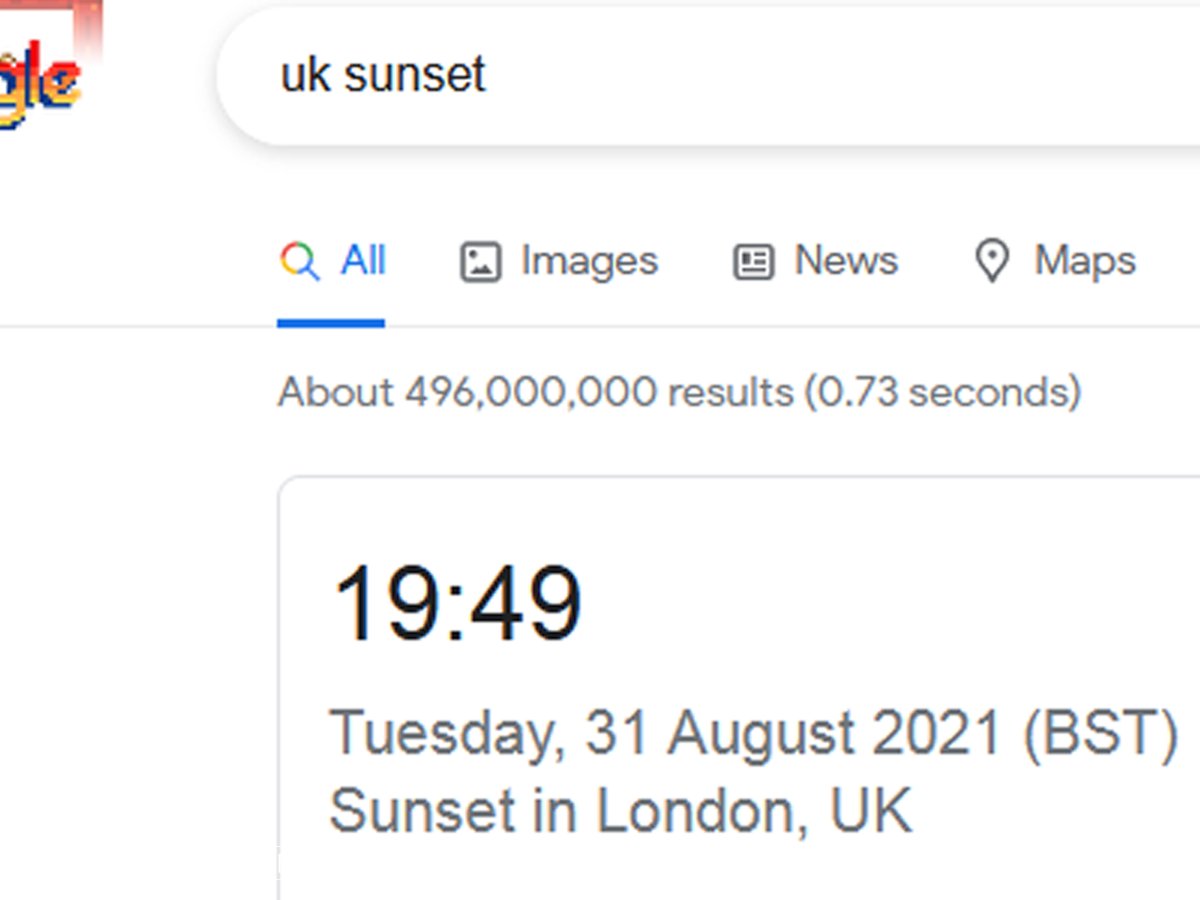Go to the Maps tab label

pos(1085,262)
